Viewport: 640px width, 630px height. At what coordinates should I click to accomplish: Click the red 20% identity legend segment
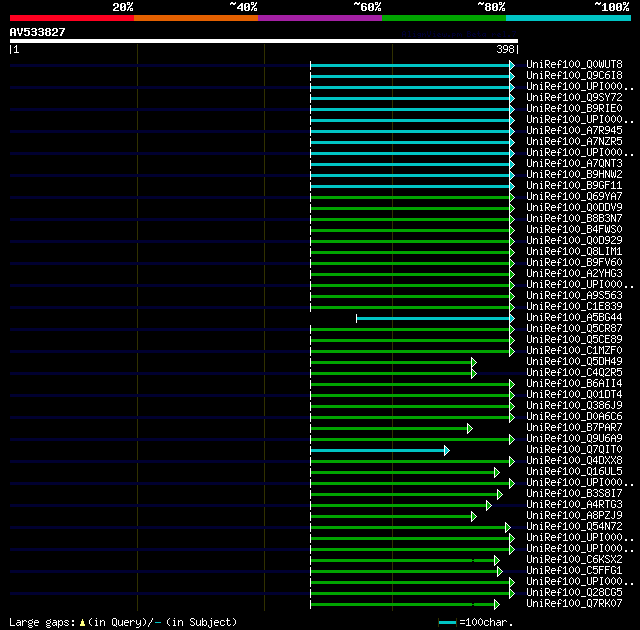(72, 18)
